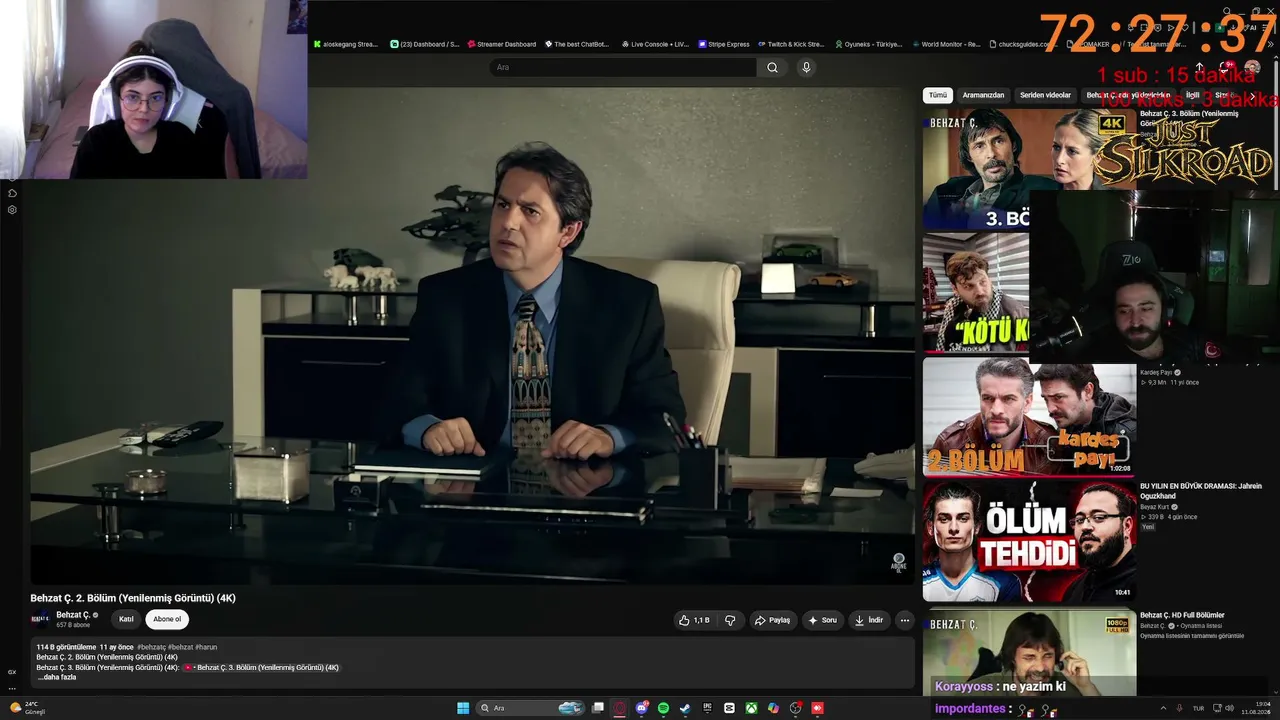Open Steam from the taskbar
Image resolution: width=1280 pixels, height=720 pixels.
[x=685, y=708]
